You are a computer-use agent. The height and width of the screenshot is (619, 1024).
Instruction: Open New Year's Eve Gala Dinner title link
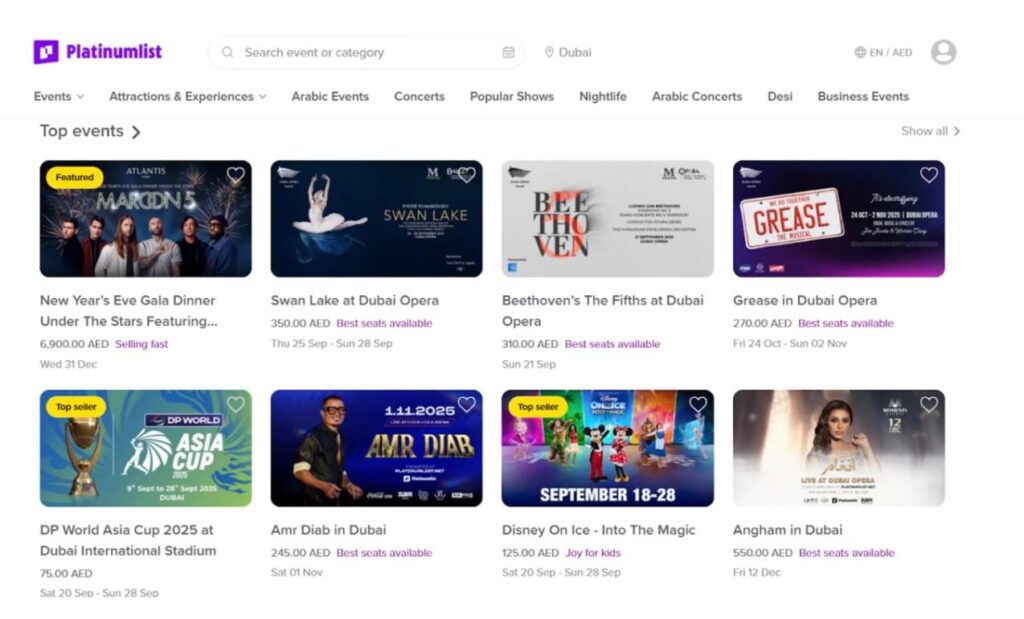click(x=129, y=311)
